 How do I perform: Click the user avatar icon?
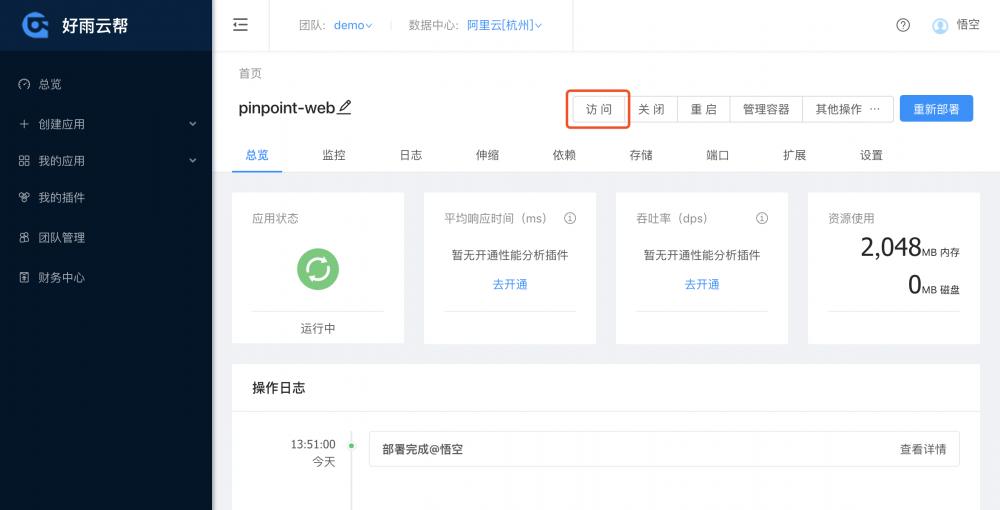click(x=939, y=26)
